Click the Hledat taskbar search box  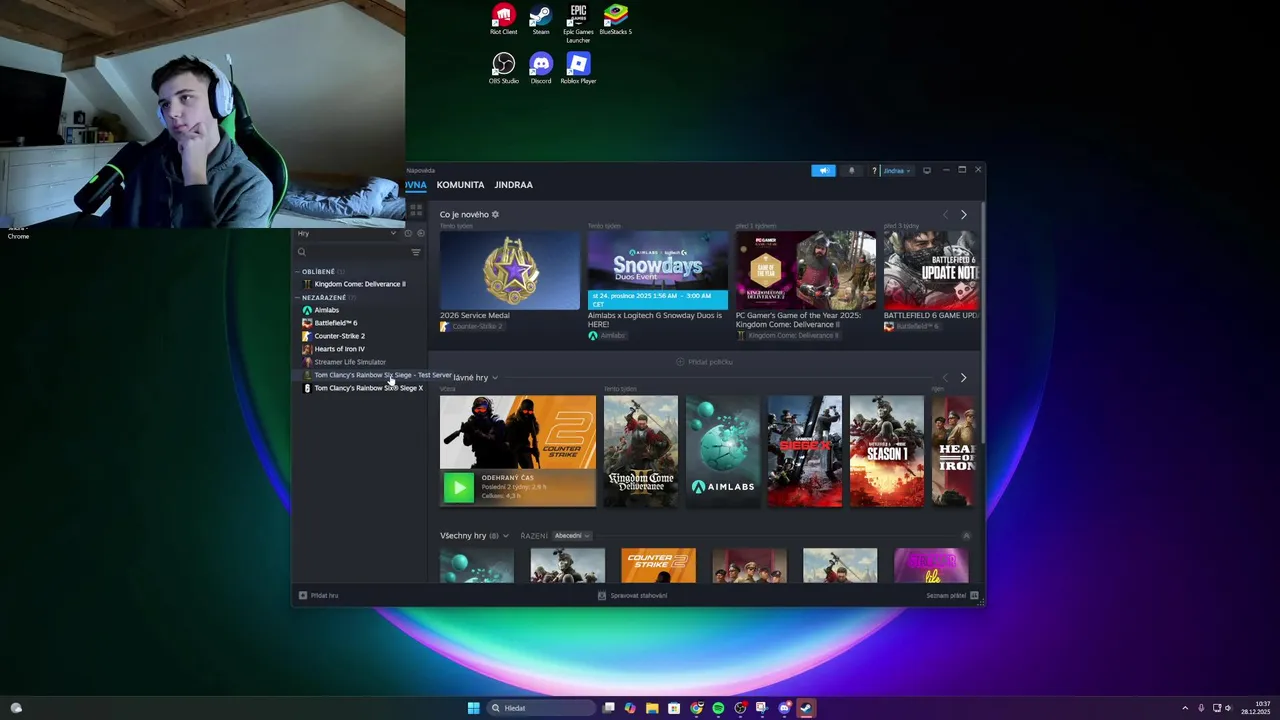(540, 708)
